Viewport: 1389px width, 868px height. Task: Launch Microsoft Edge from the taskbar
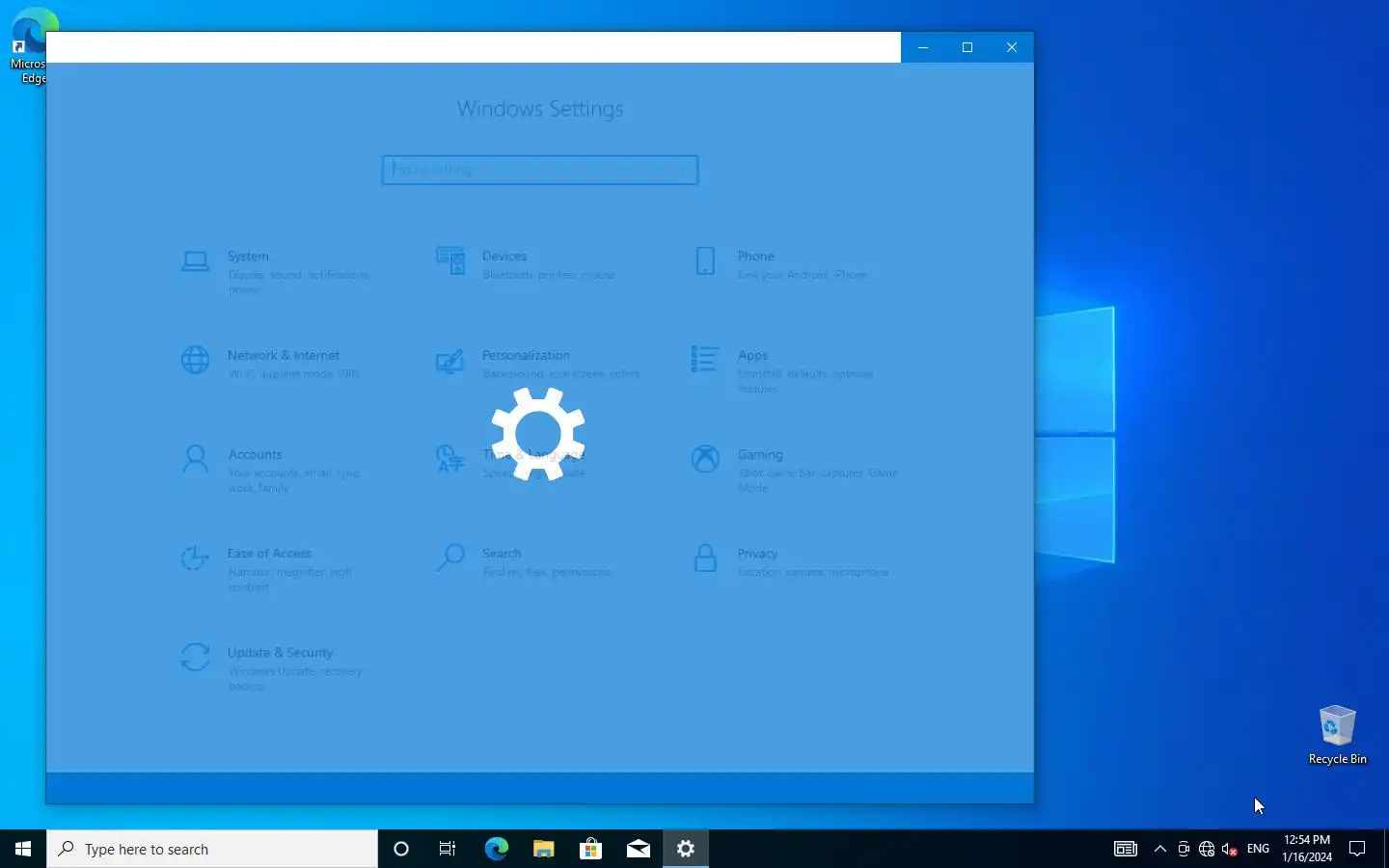(x=496, y=849)
